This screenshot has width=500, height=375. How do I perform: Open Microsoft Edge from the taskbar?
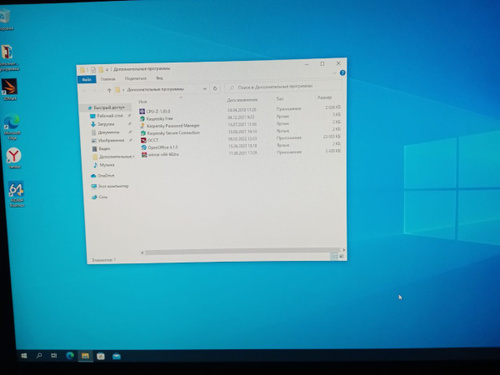tap(70, 356)
